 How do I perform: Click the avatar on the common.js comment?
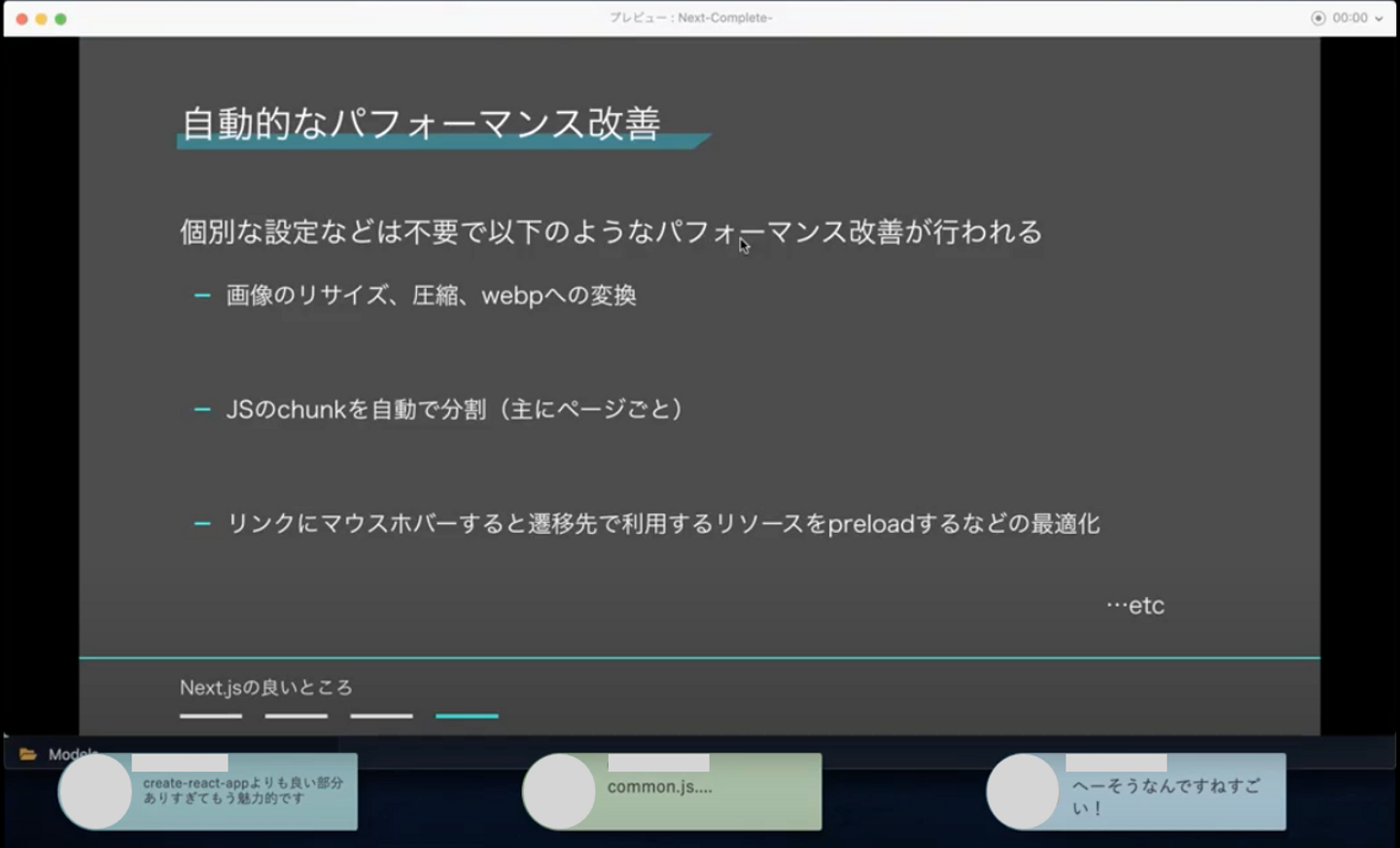coord(559,792)
